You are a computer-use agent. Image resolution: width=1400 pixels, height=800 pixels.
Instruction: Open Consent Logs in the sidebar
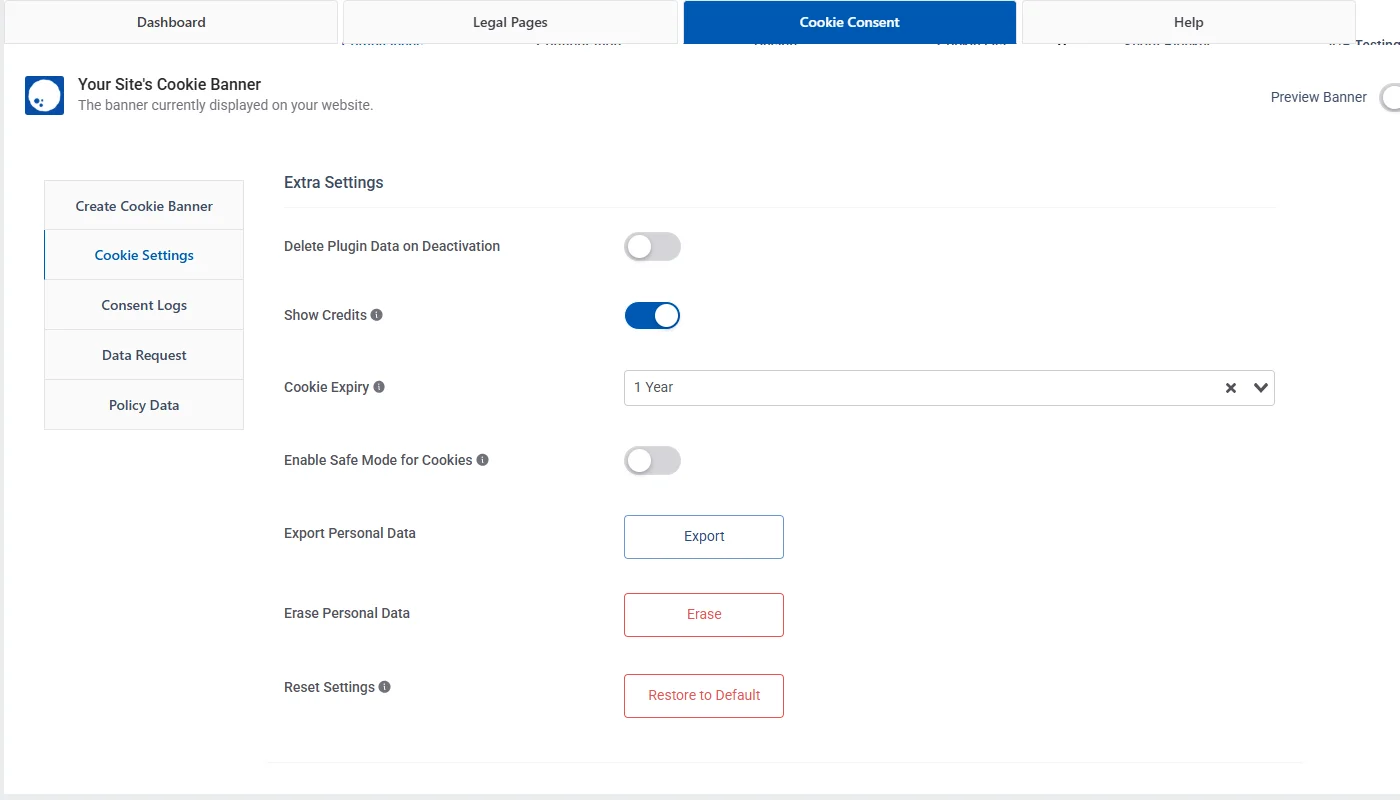pos(144,305)
